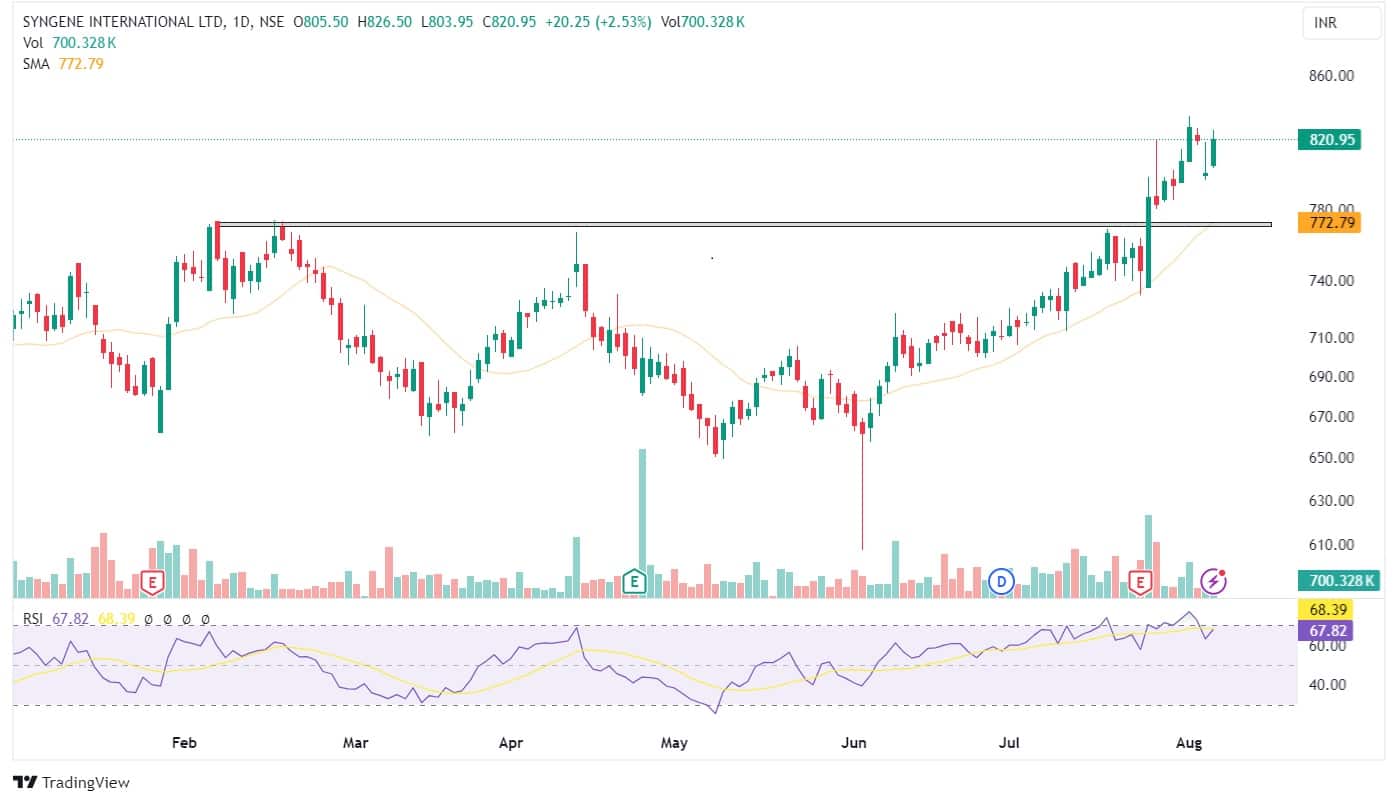Viewport: 1398px width, 804px height.
Task: Click the May label on time axis
Action: [x=675, y=743]
